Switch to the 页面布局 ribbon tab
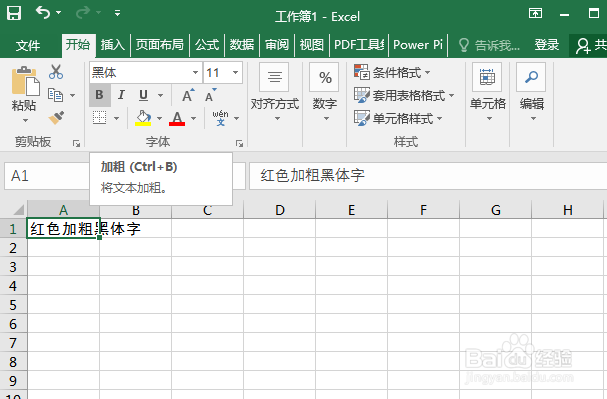 159,45
